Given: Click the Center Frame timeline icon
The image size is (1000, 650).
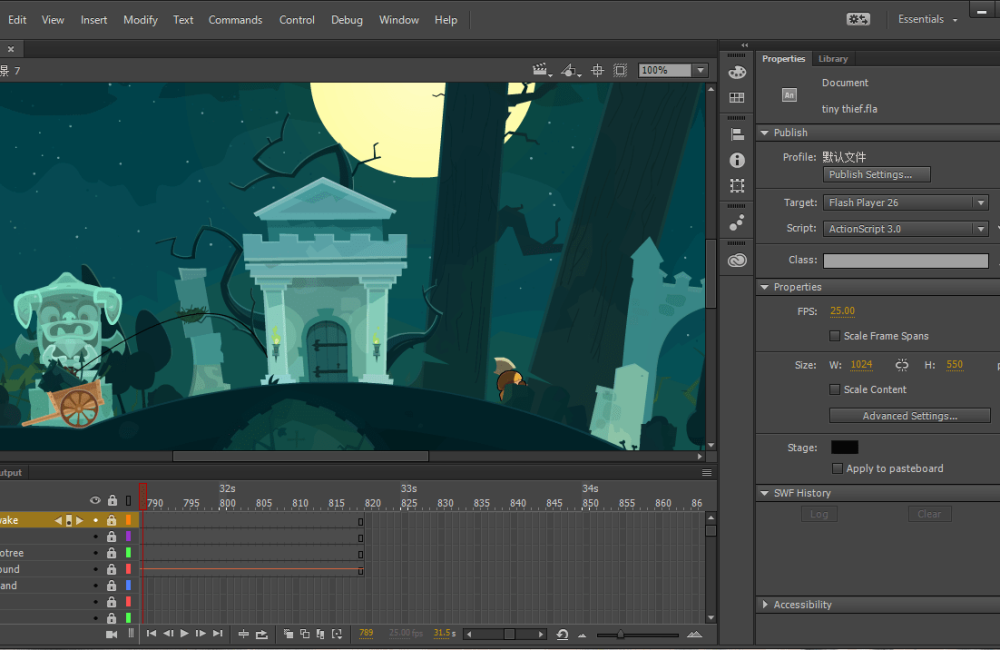Looking at the screenshot, I should tap(244, 634).
